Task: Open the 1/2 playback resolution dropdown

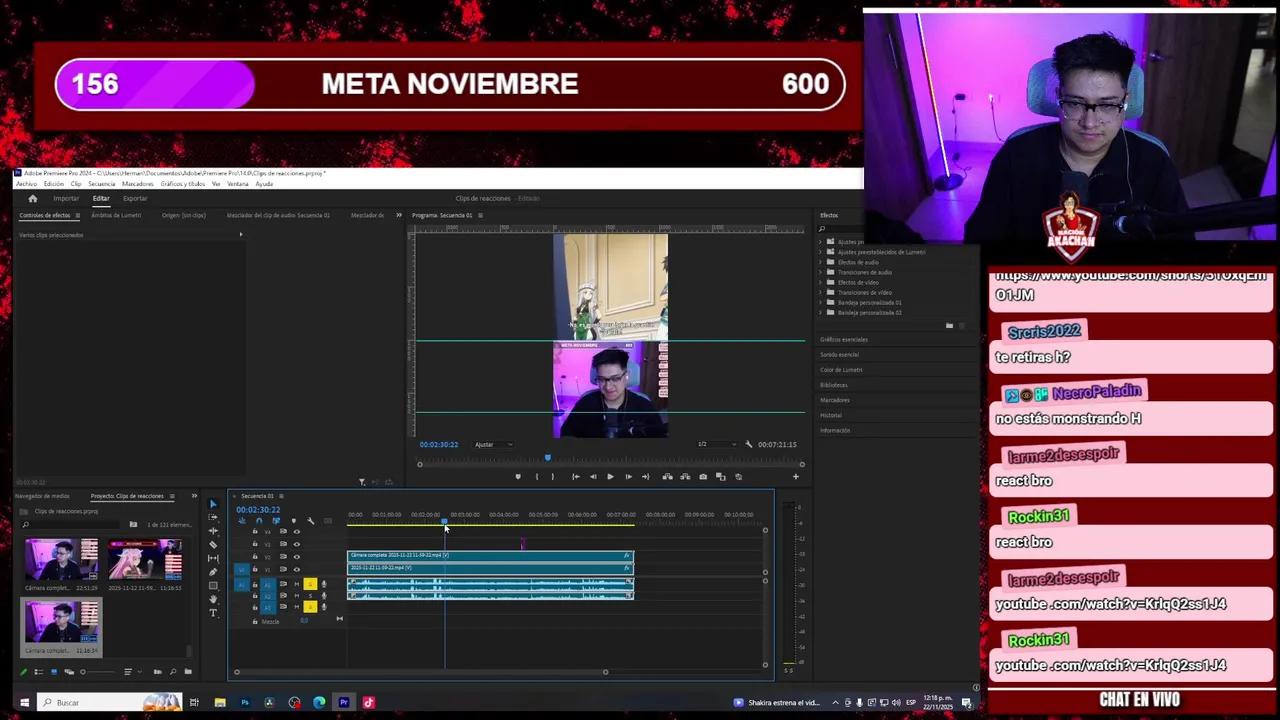Action: click(717, 444)
